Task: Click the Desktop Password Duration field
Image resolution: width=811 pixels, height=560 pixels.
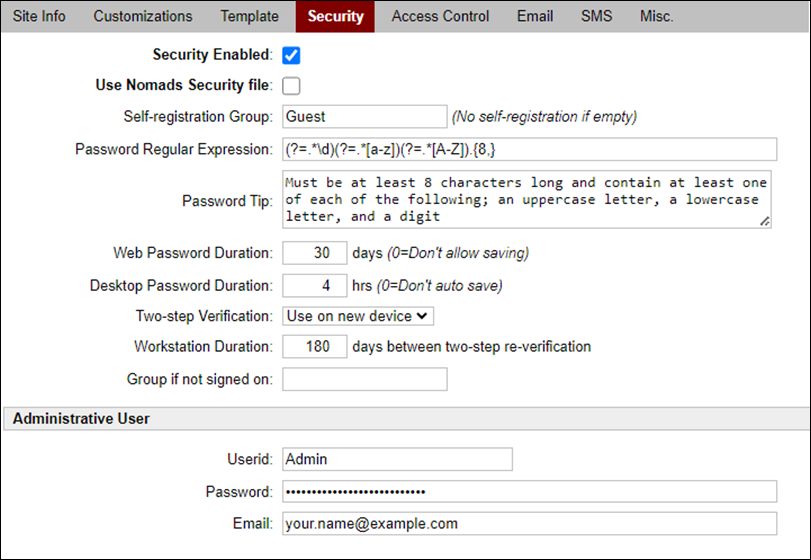Action: 315,285
